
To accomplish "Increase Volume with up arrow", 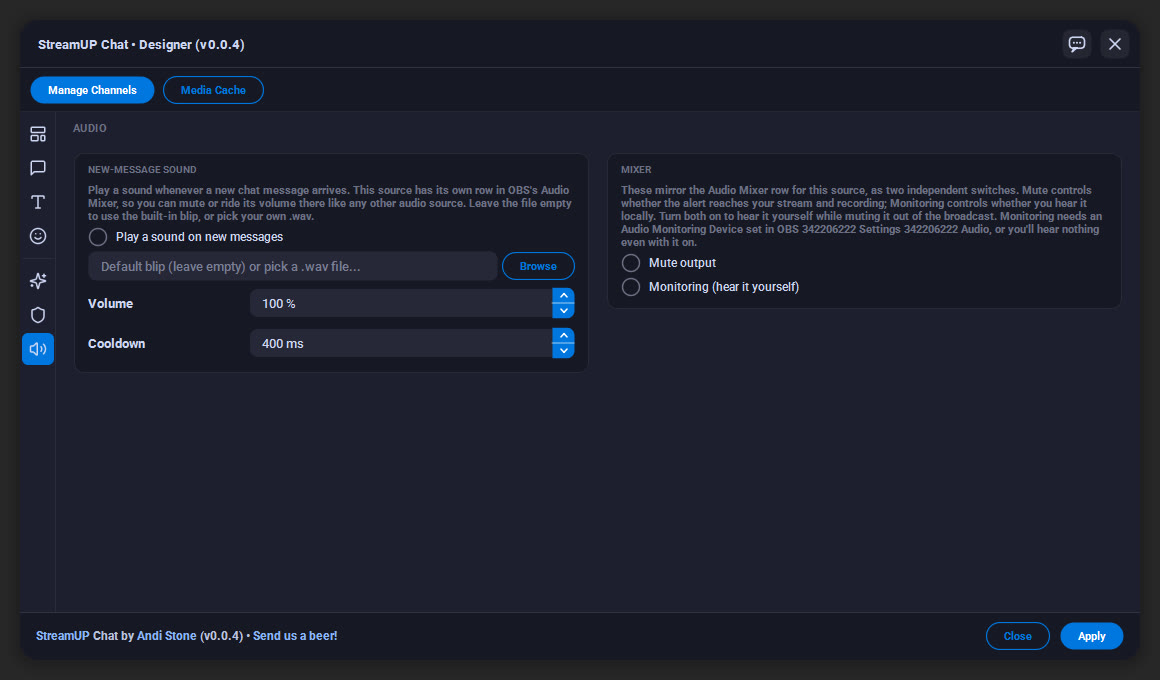I will click(564, 296).
